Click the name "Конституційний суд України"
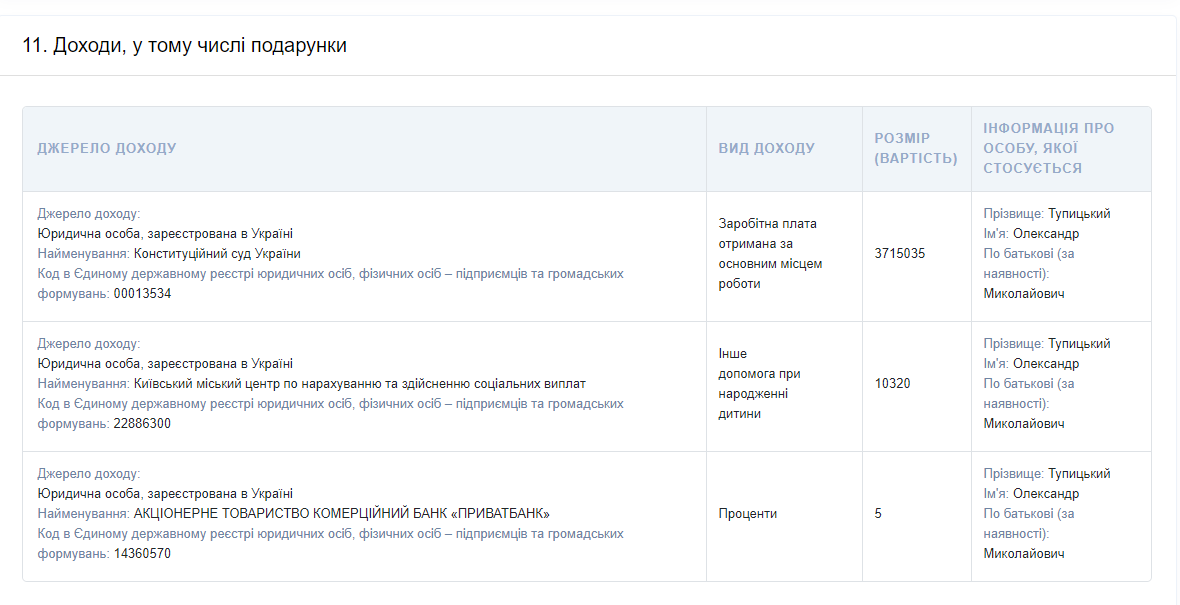 pos(217,254)
